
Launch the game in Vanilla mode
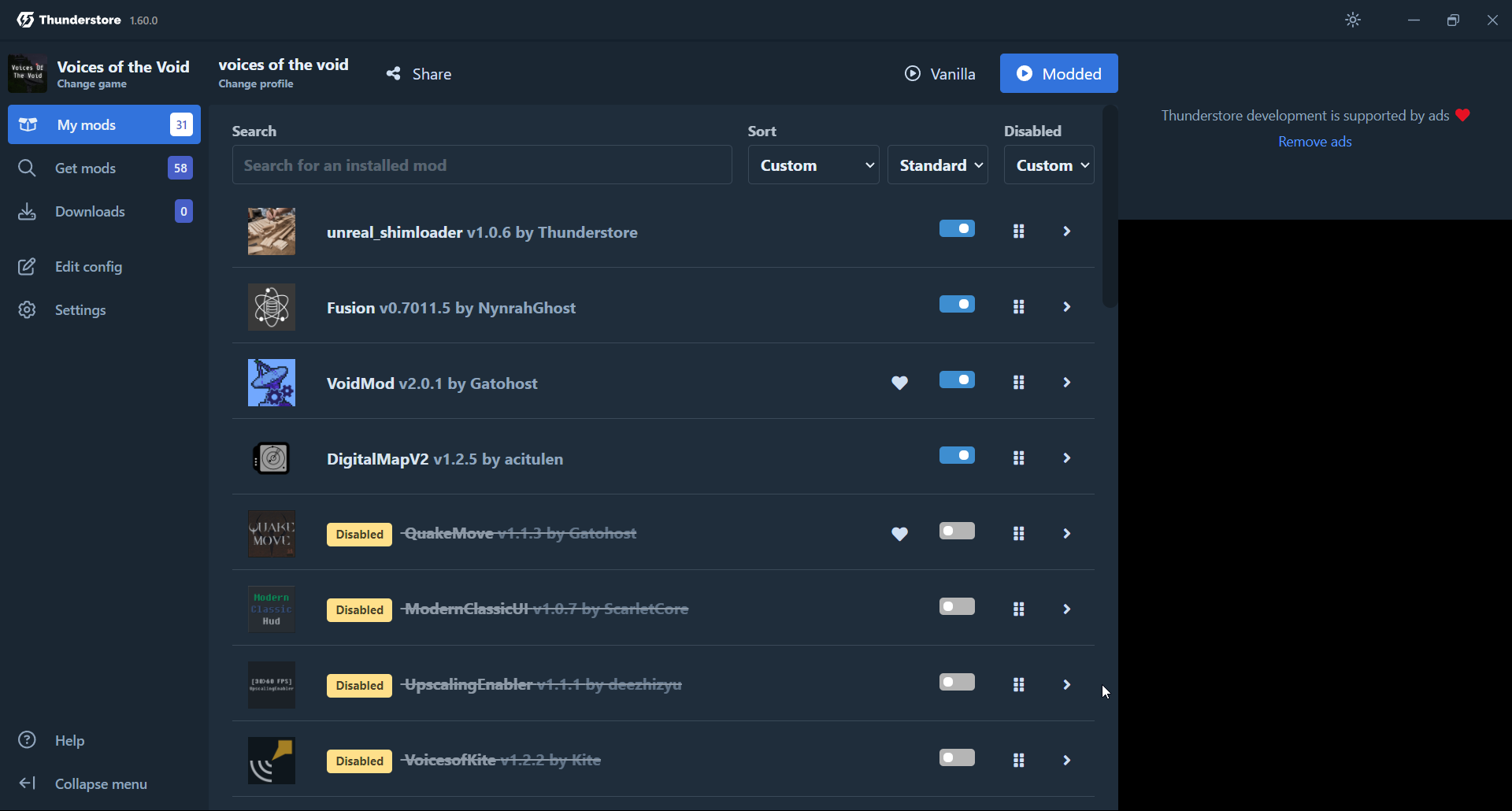coord(940,74)
